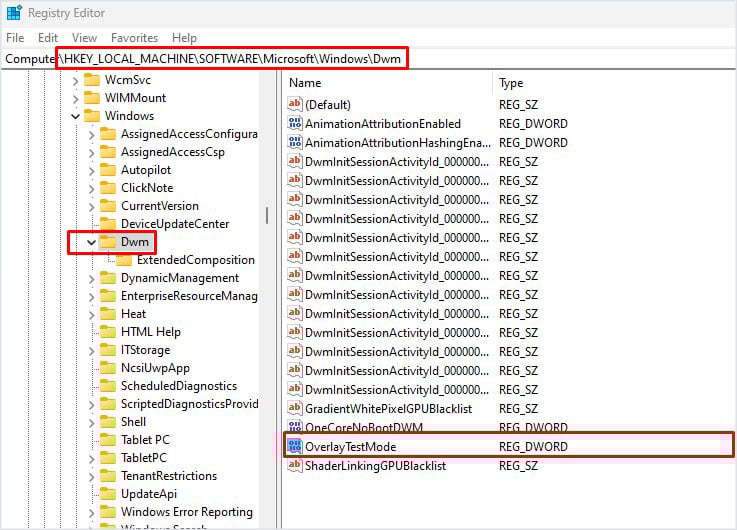
Task: Click the (Default) string value icon
Action: point(295,104)
